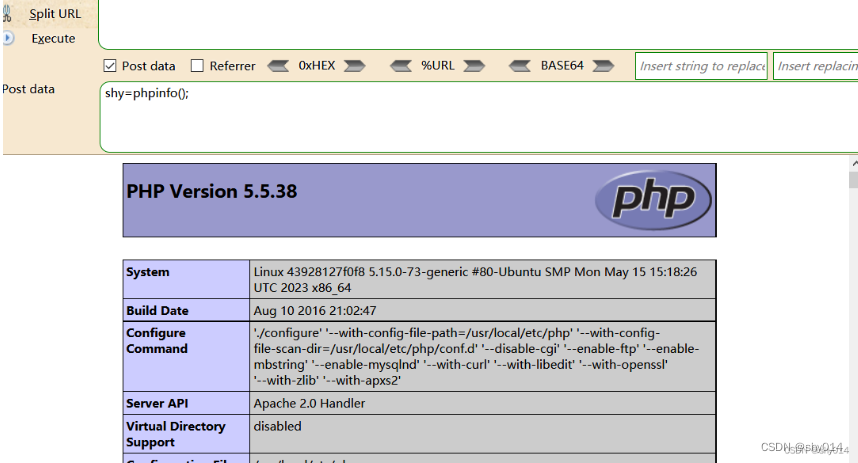
Task: Click the 'Build Date' row label
Action: [158, 311]
